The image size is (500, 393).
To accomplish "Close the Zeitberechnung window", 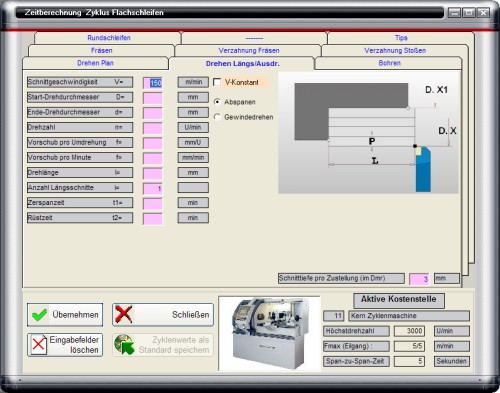I will [483, 13].
